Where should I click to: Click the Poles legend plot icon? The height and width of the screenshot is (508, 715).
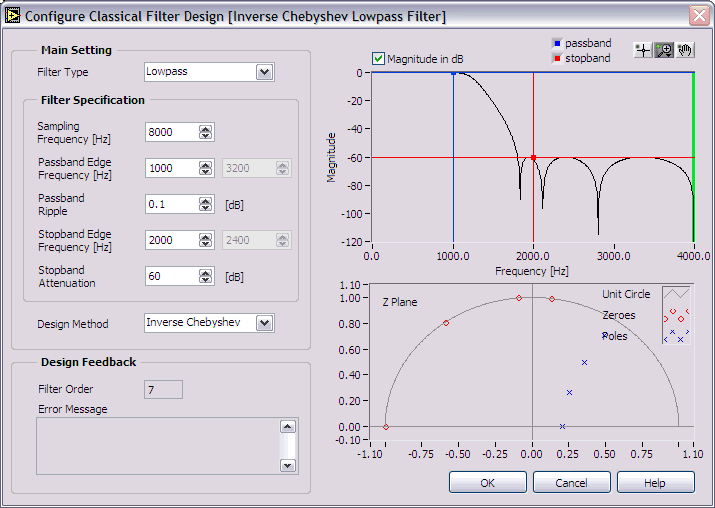tap(677, 336)
